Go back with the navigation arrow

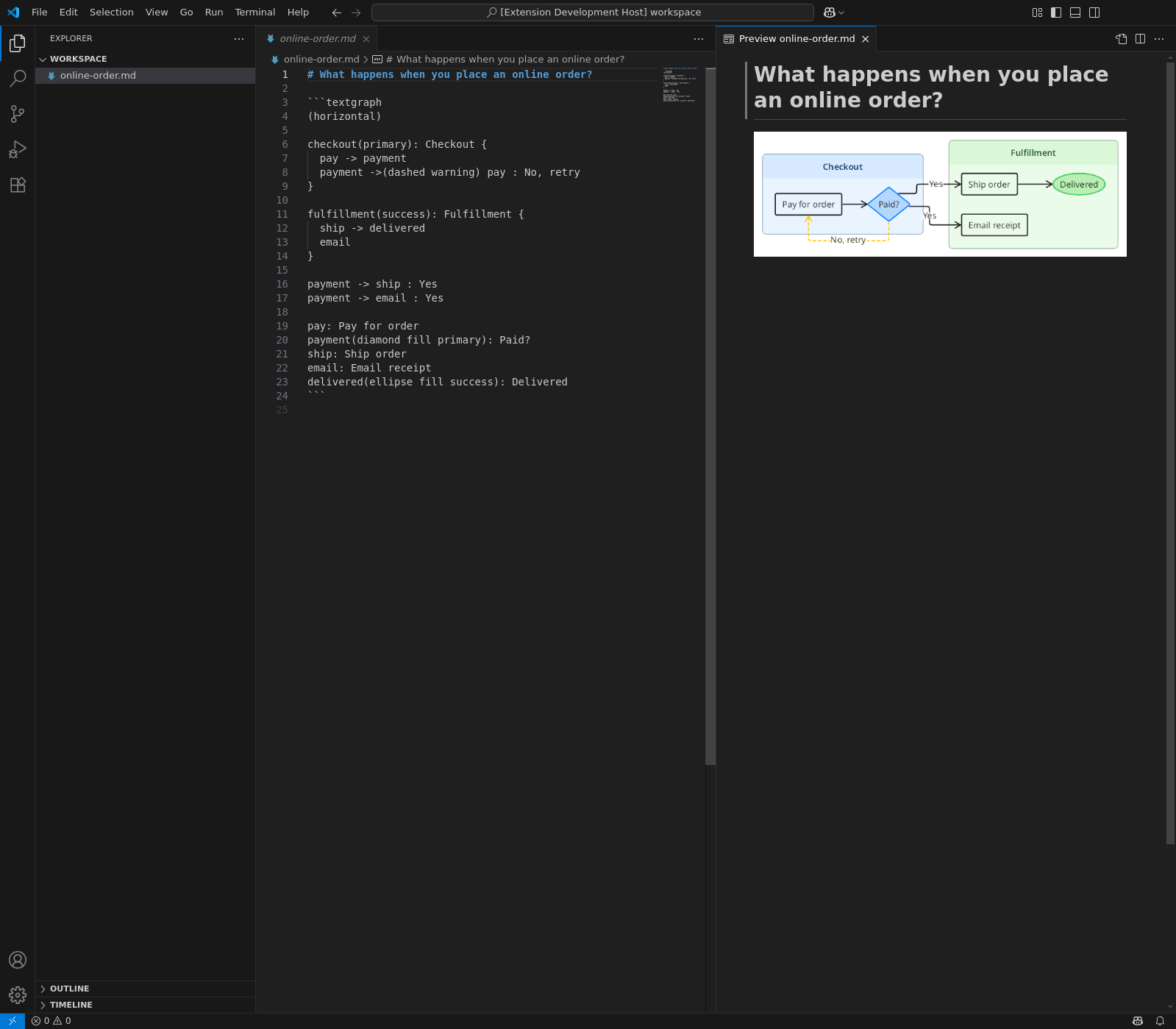[x=337, y=13]
